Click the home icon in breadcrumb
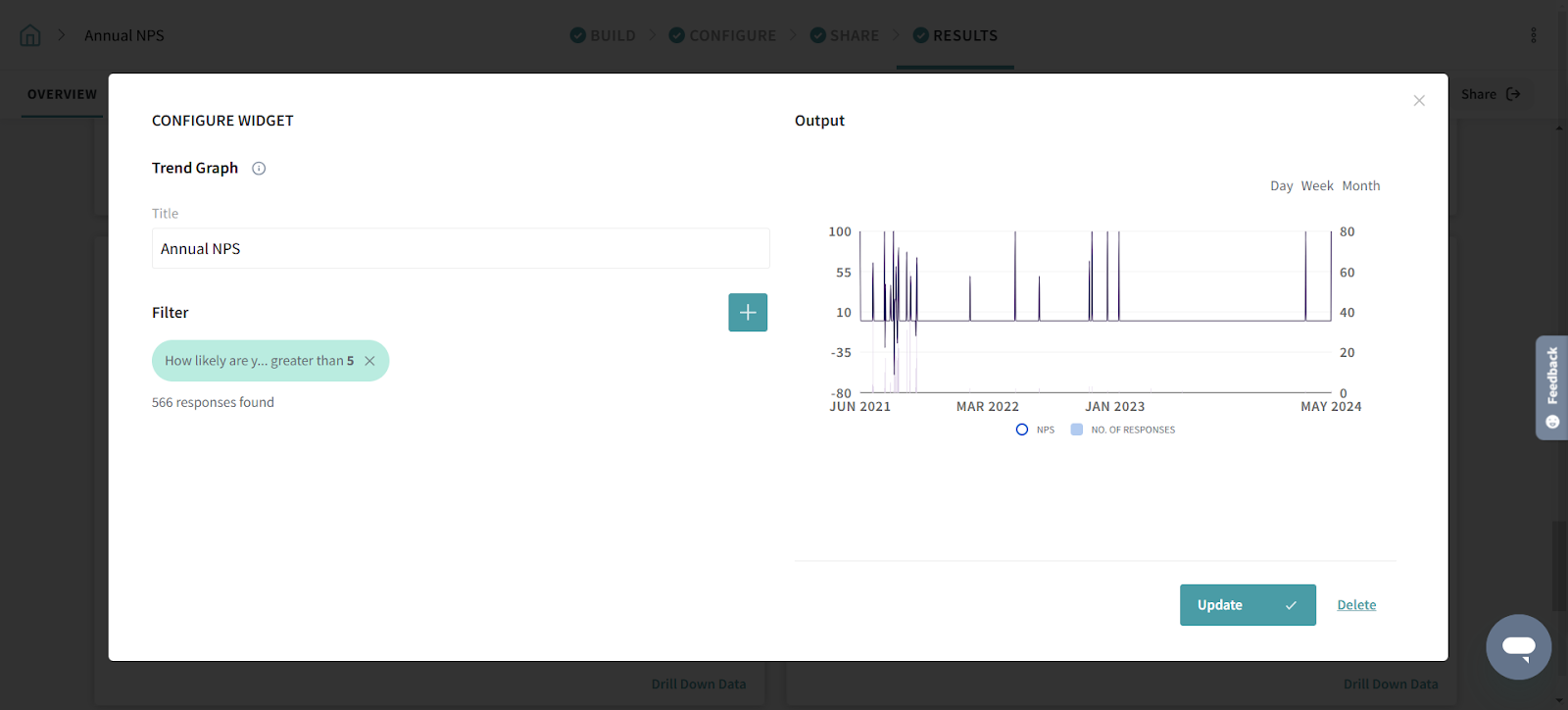This screenshot has width=1568, height=710. [30, 35]
